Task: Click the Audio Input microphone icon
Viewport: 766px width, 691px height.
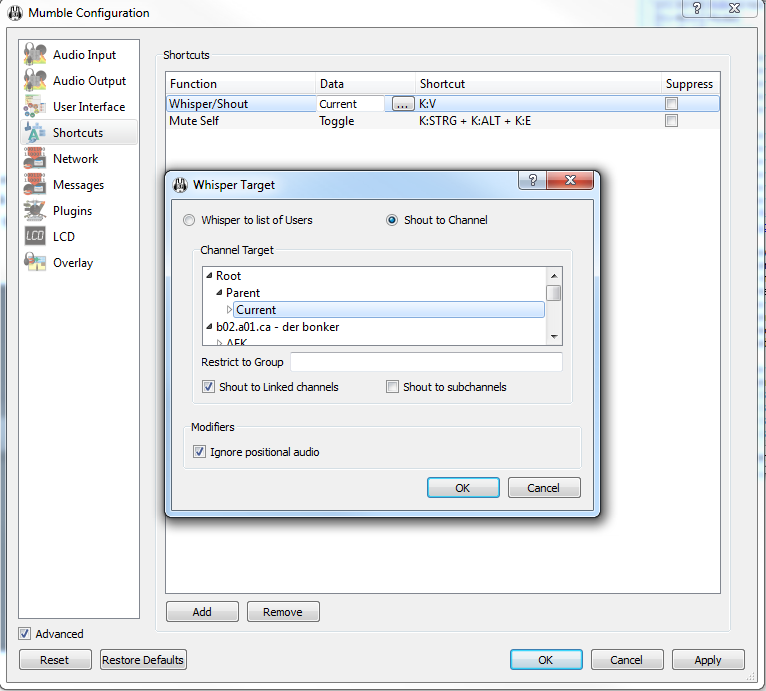Action: 35,54
